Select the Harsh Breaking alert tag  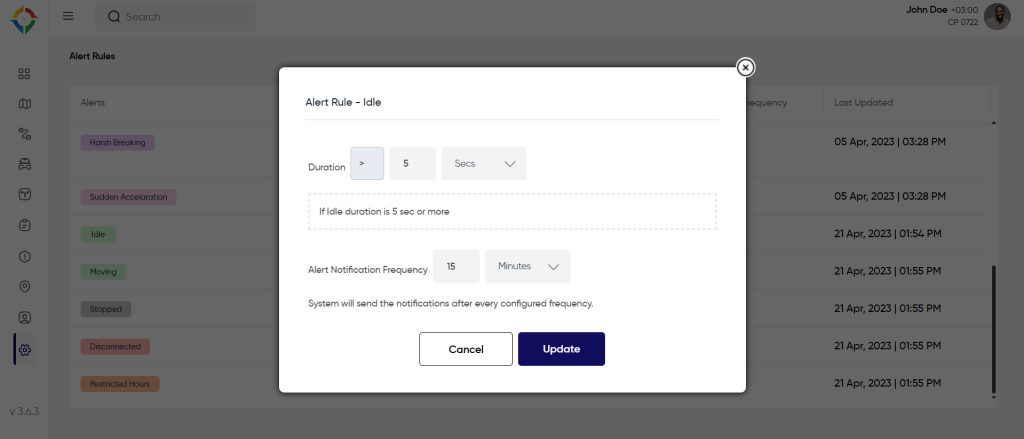(x=117, y=142)
